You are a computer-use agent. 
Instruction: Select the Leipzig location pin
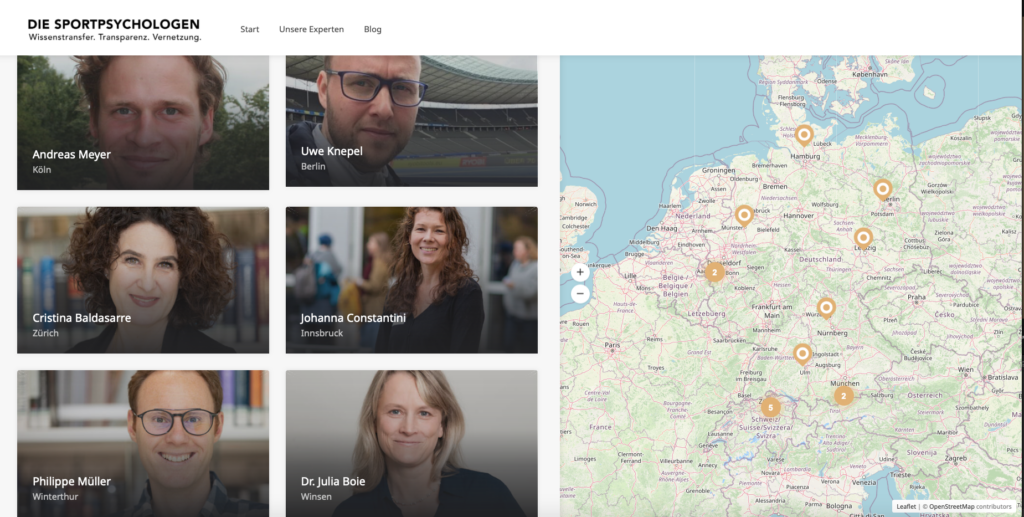(863, 237)
